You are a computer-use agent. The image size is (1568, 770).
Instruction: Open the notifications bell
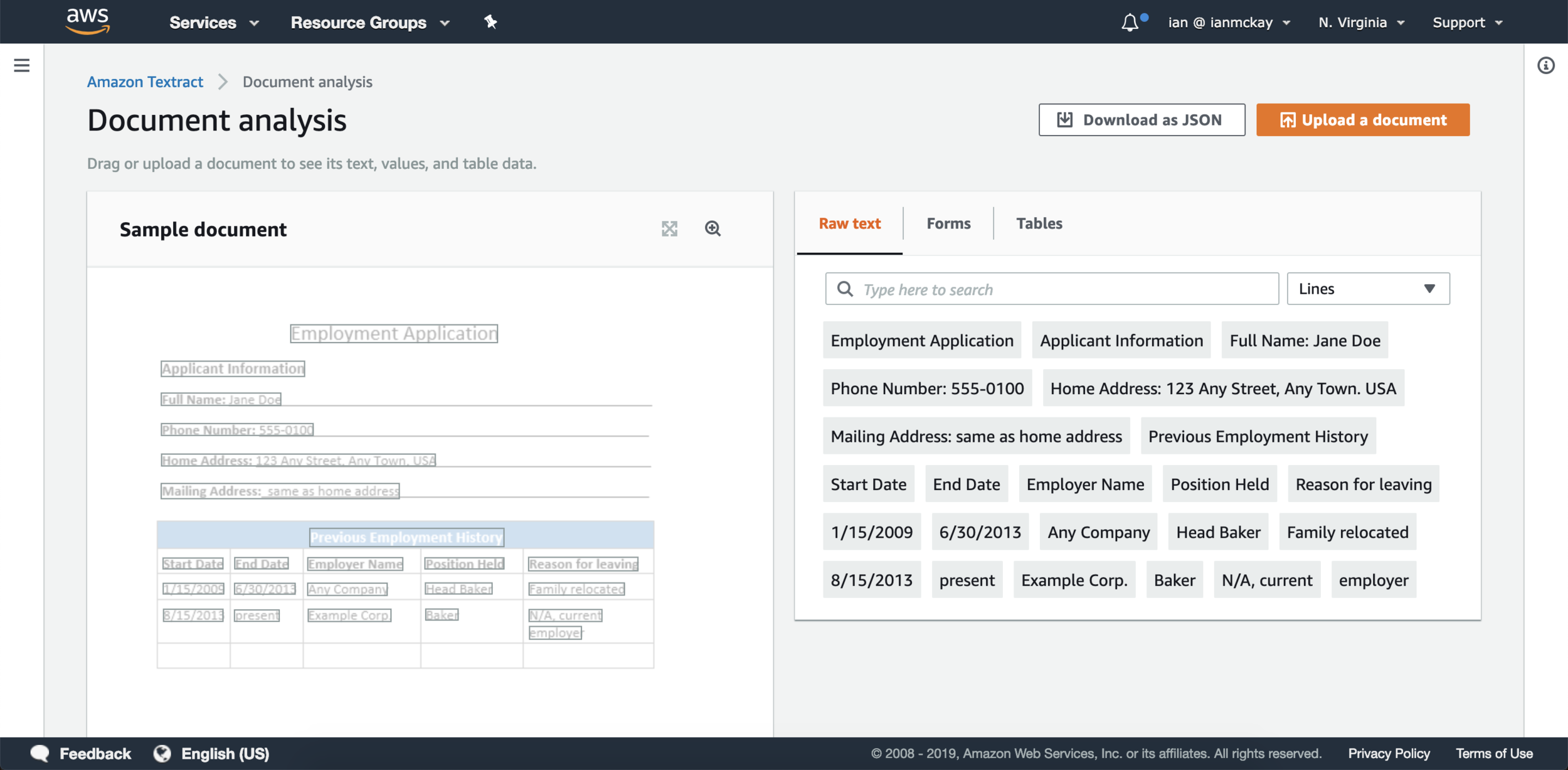pos(1130,23)
